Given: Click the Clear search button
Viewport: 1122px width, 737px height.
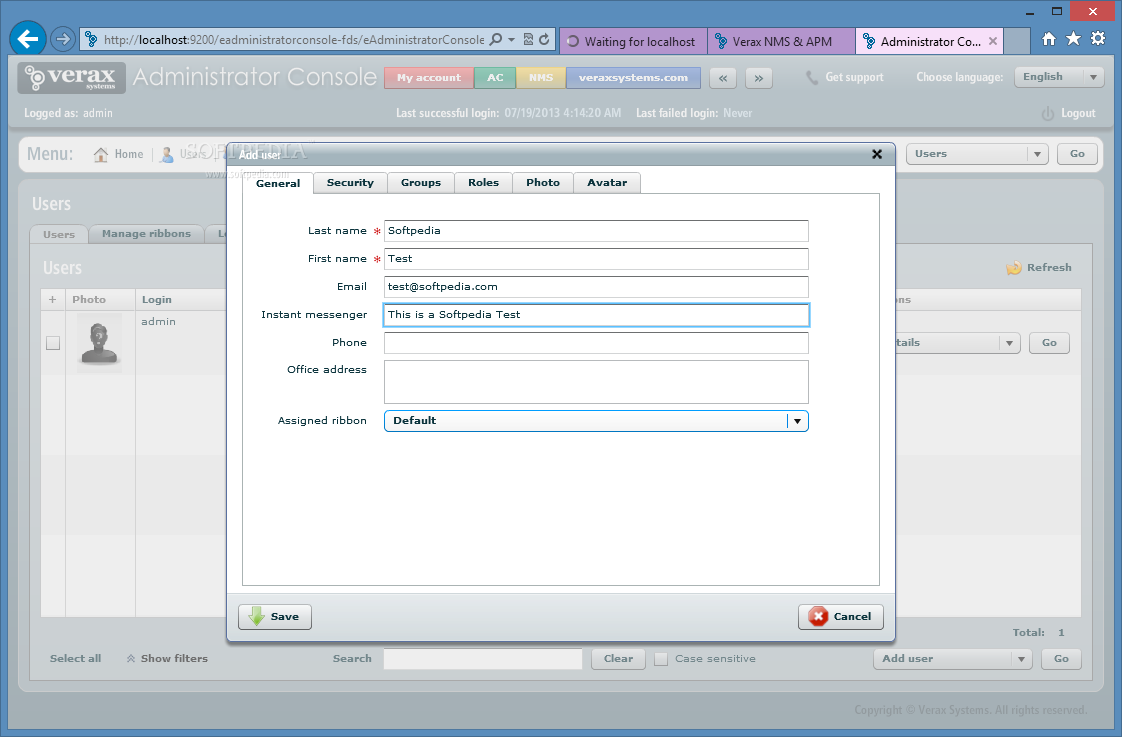Looking at the screenshot, I should pos(618,659).
